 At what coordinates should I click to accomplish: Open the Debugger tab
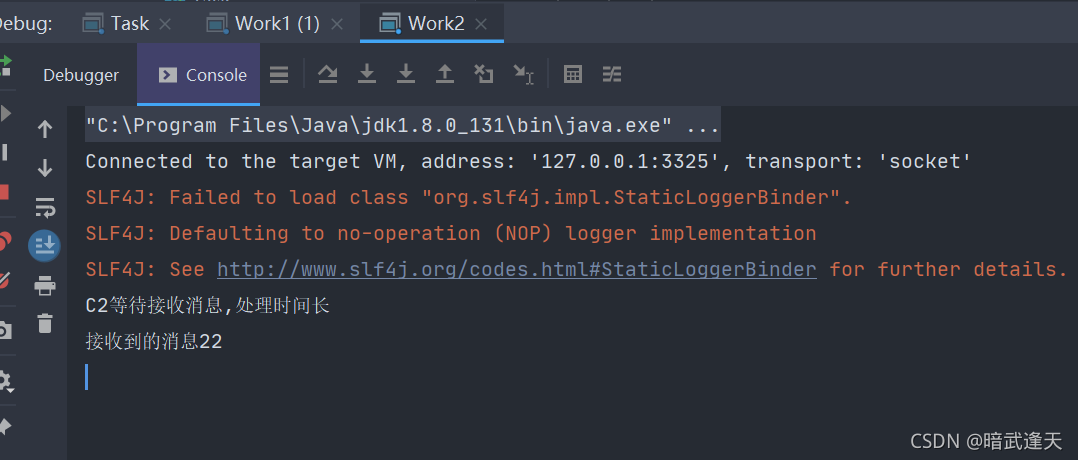tap(81, 75)
